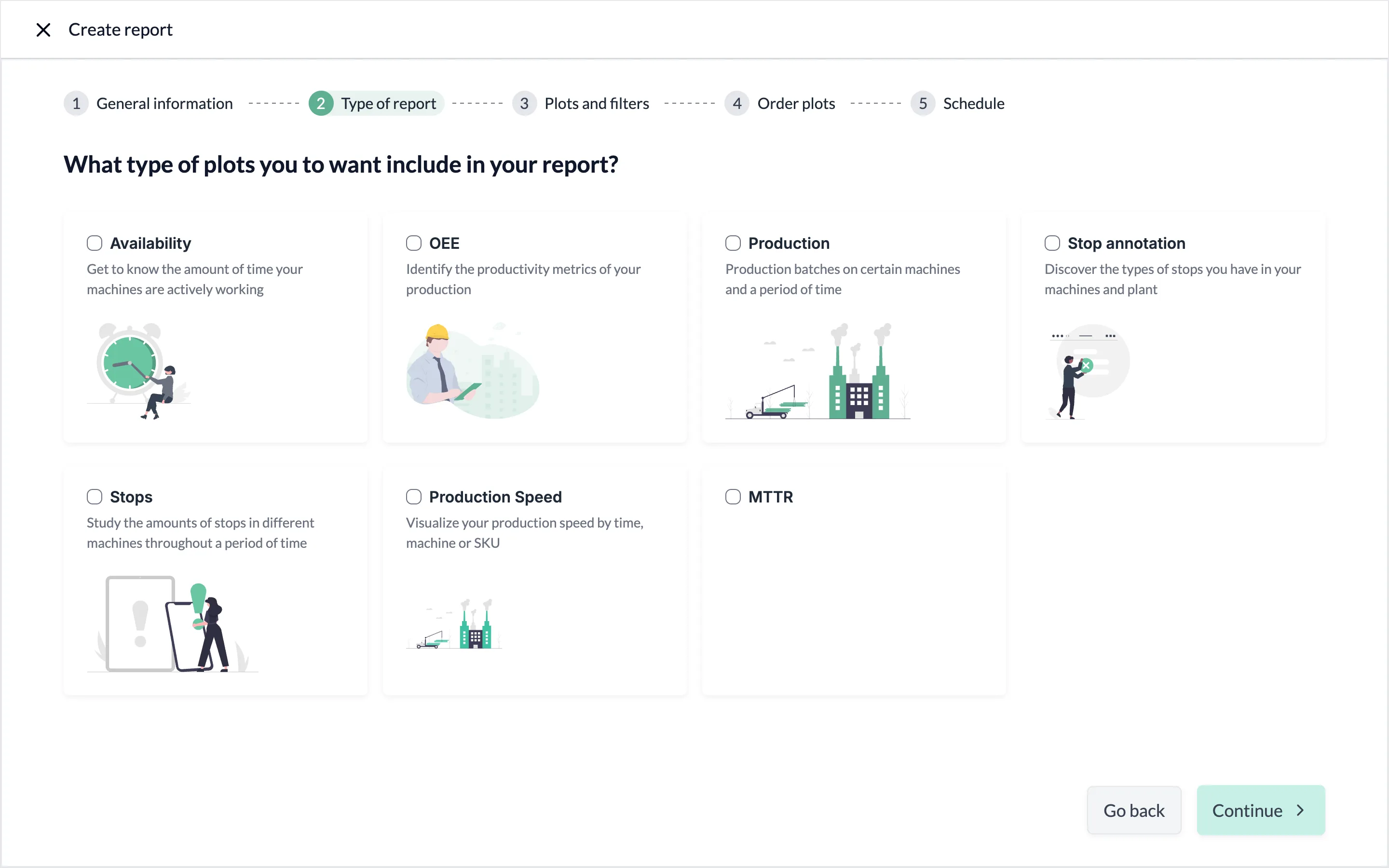Click 'Visualize your production speed' description
1389x868 pixels.
click(525, 533)
